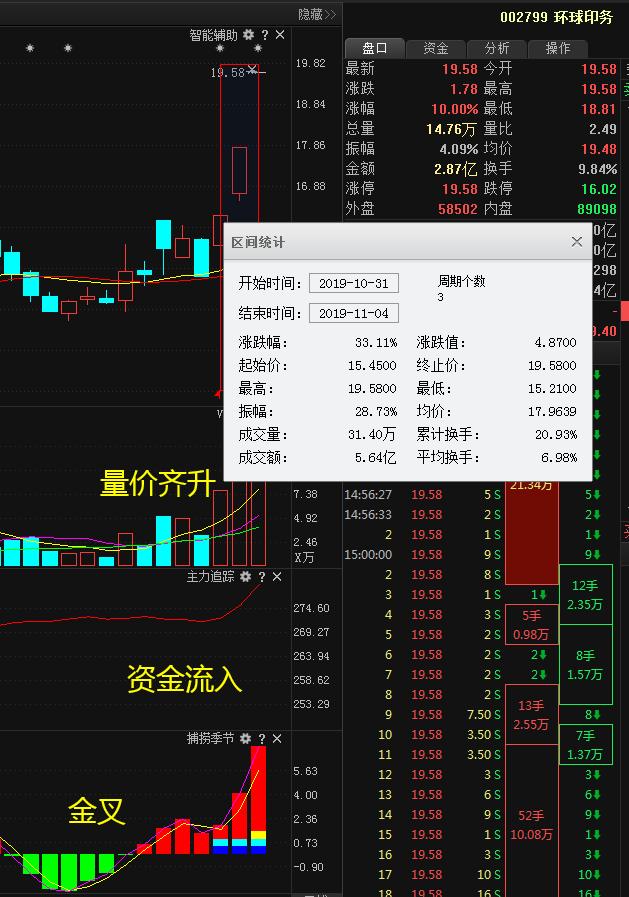Show help for 主力追踪 indicator
Viewport: 629px width, 897px height.
point(262,577)
